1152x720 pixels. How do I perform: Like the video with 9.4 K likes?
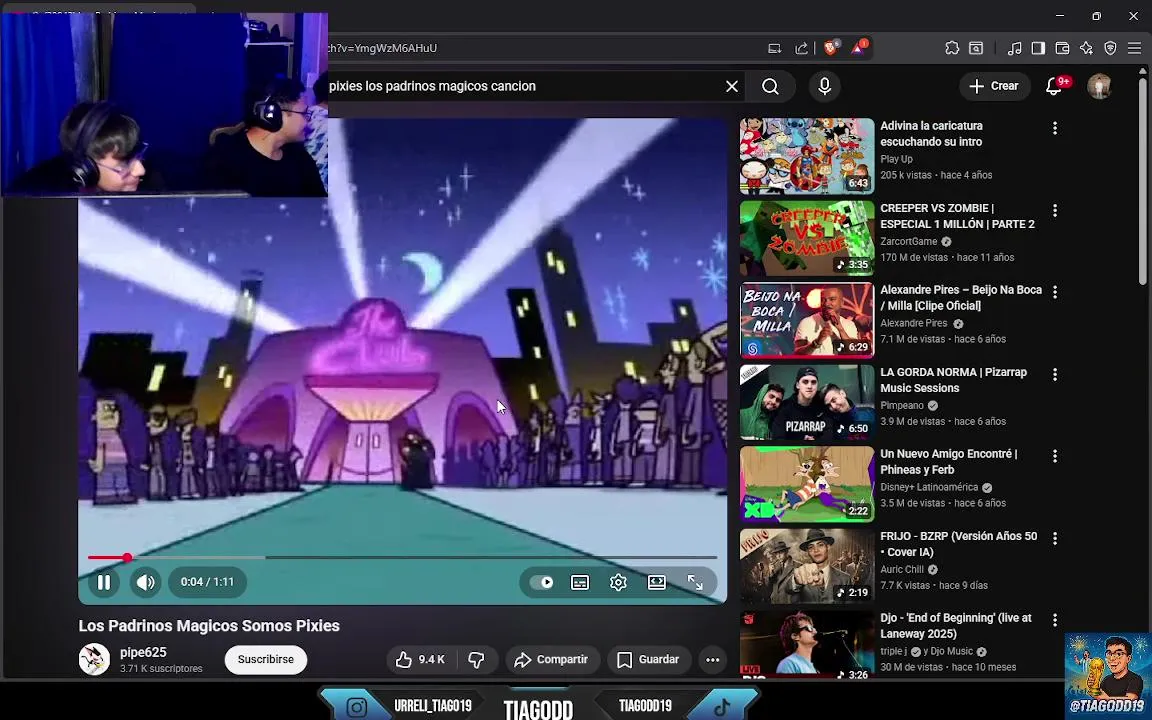(421, 660)
